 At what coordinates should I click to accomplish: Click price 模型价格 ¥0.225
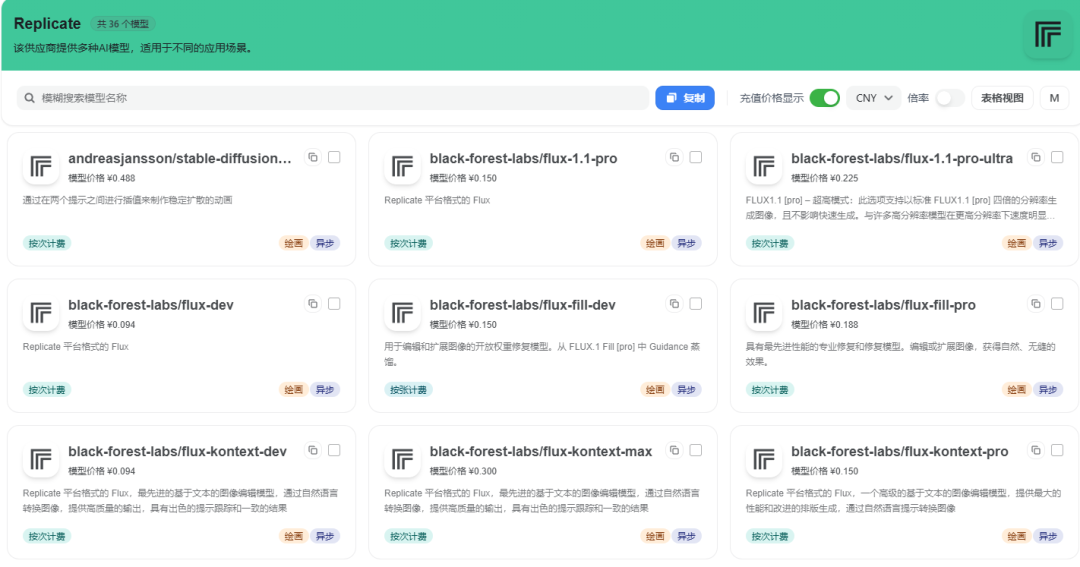coord(824,178)
